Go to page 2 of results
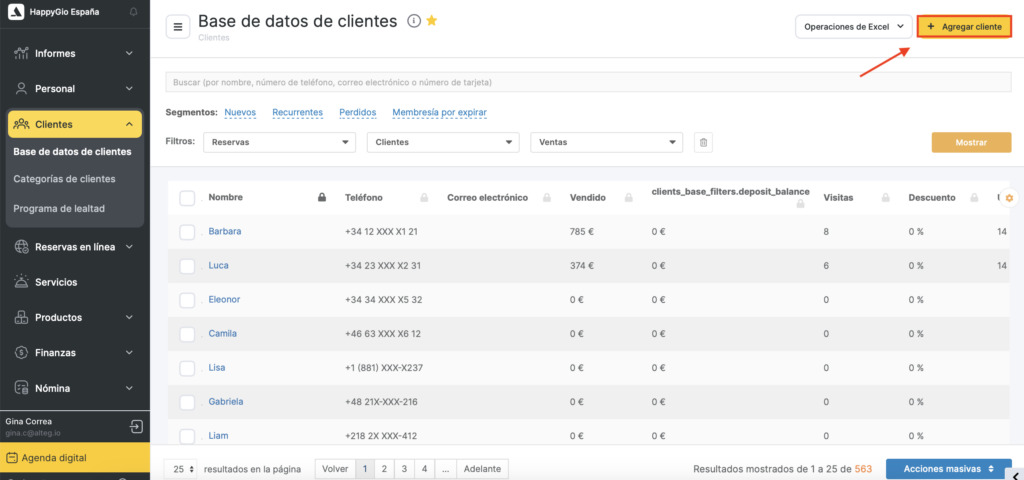This screenshot has height=480, width=1024. click(384, 468)
